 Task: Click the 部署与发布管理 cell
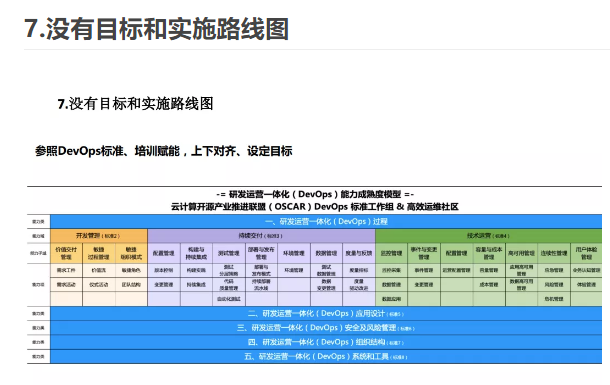click(x=261, y=253)
